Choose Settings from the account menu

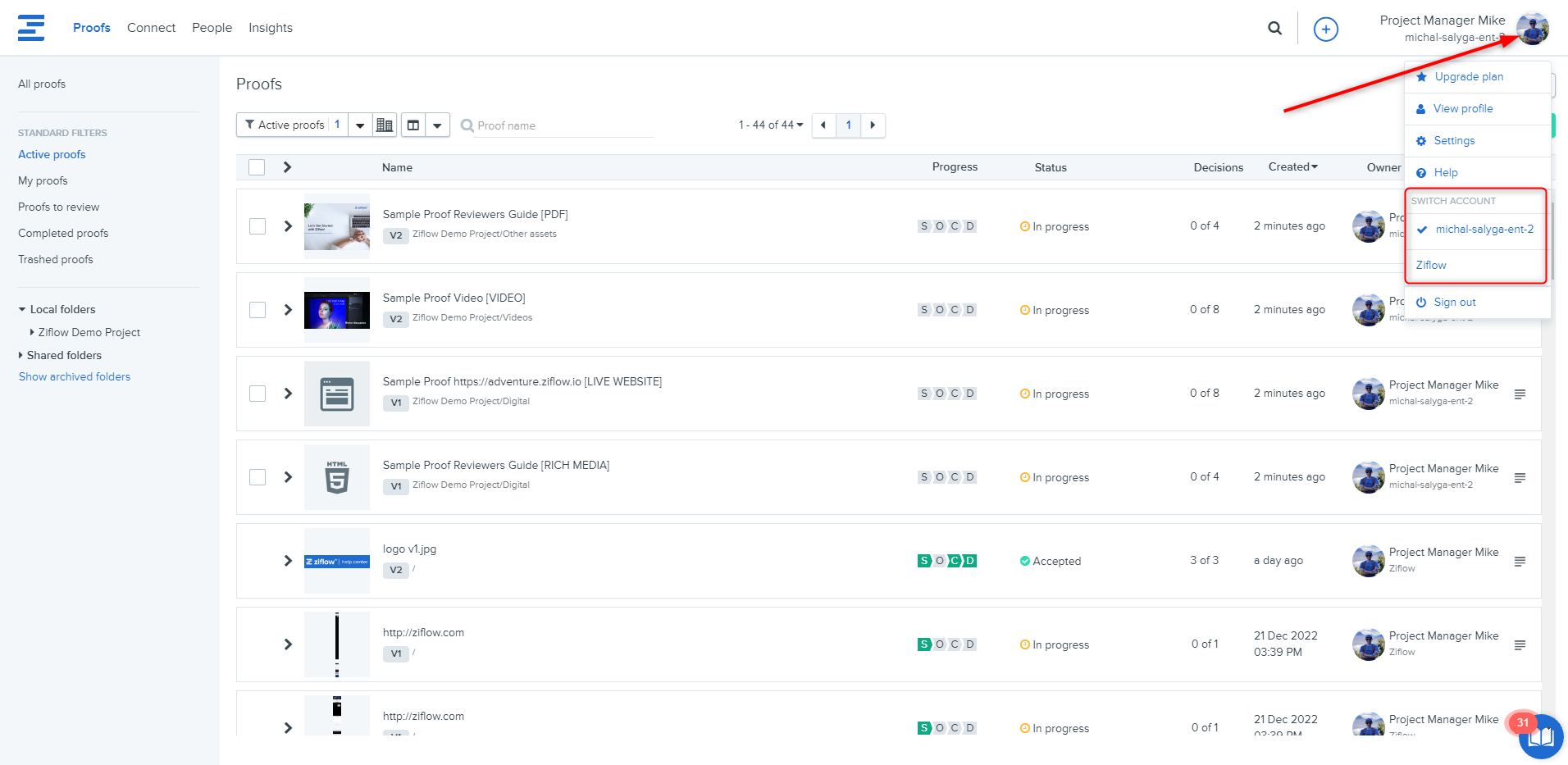[1453, 141]
